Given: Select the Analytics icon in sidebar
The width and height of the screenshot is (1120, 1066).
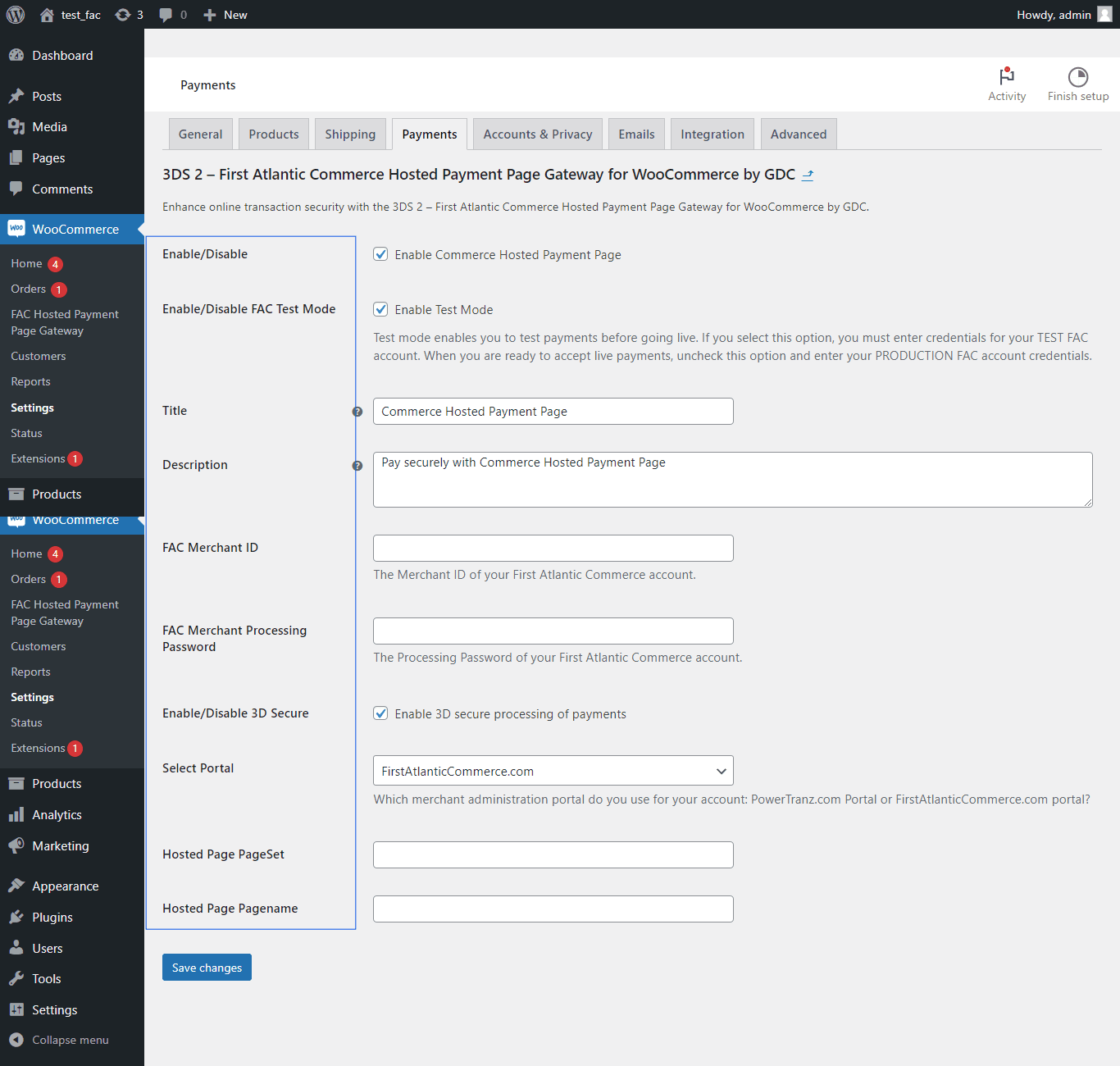Looking at the screenshot, I should pos(17,814).
